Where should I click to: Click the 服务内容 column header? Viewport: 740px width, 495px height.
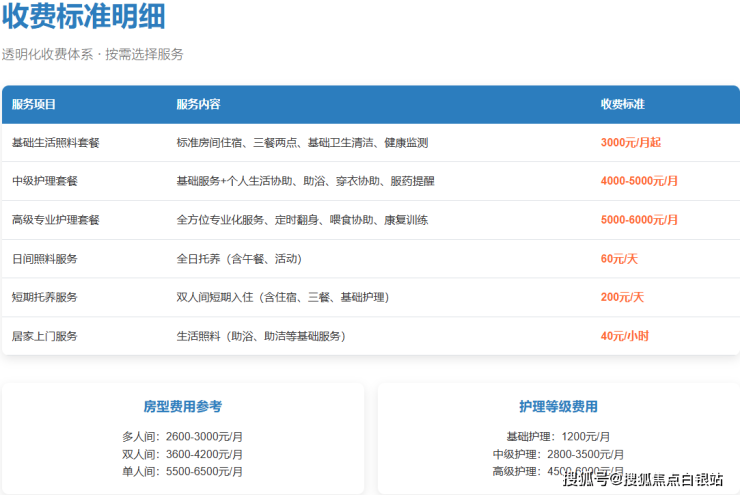point(198,104)
